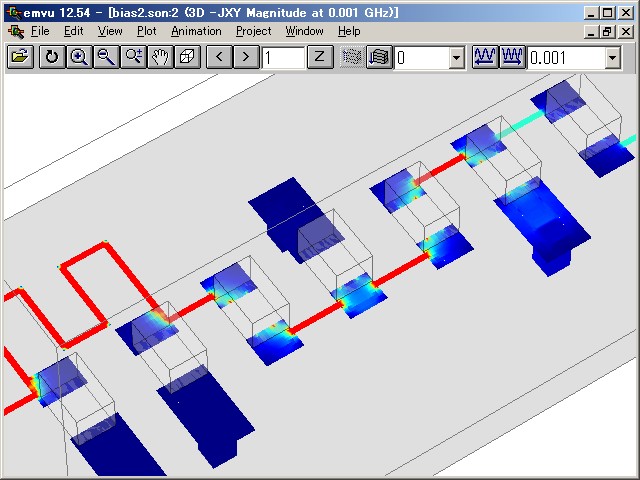Click the layer stack level icon
640x480 pixels.
pyautogui.click(x=379, y=57)
